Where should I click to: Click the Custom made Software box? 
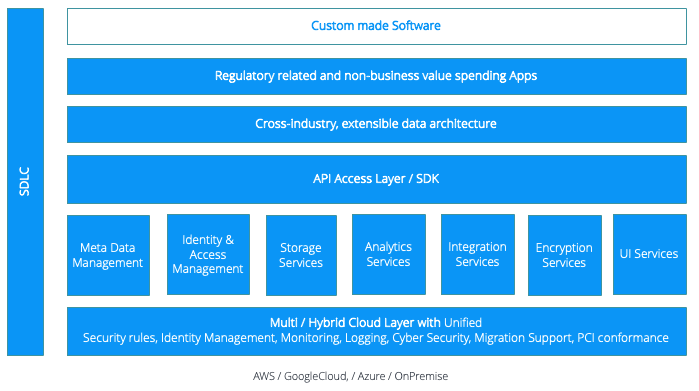click(377, 26)
